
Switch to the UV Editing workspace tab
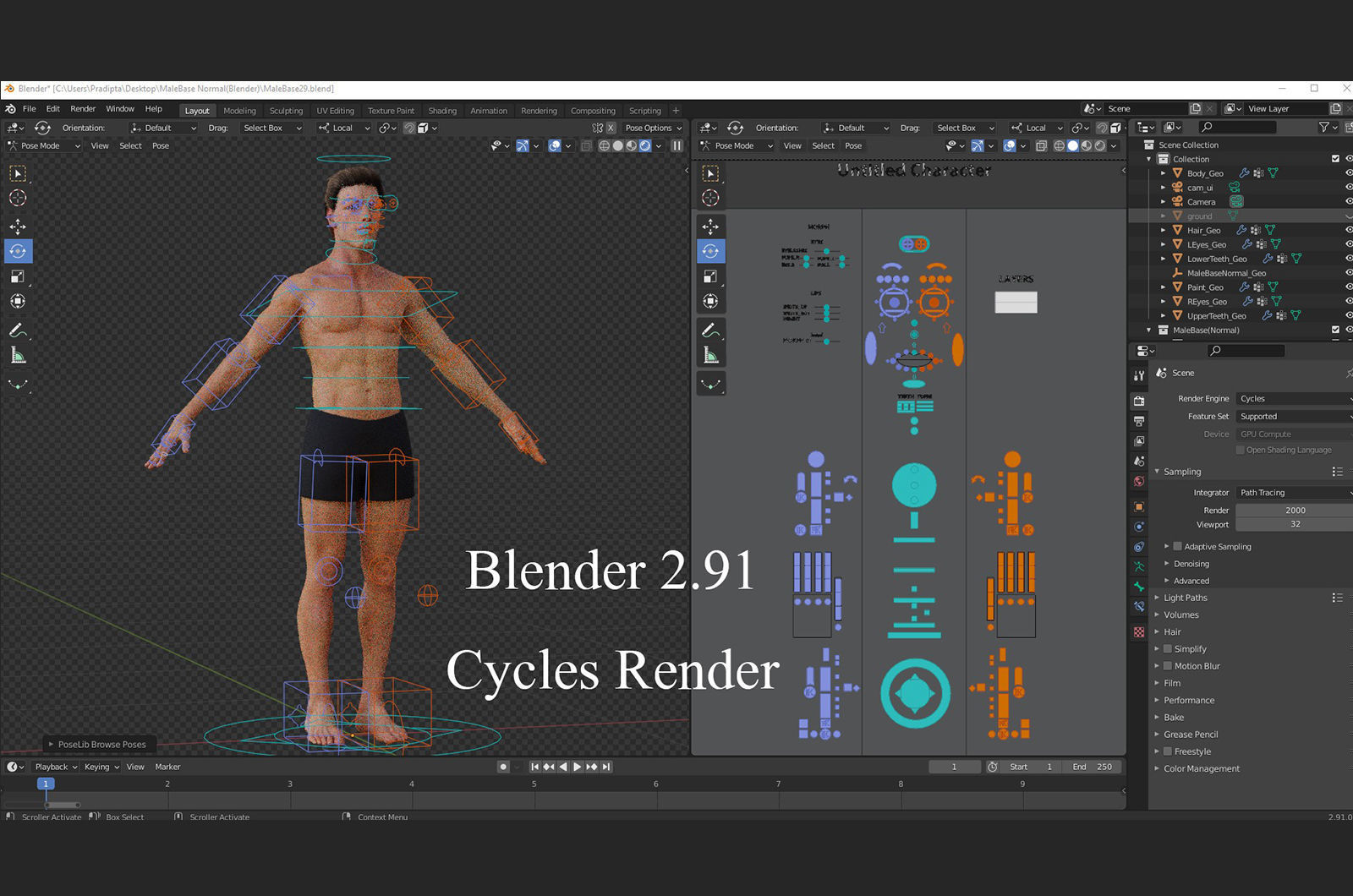pyautogui.click(x=335, y=111)
